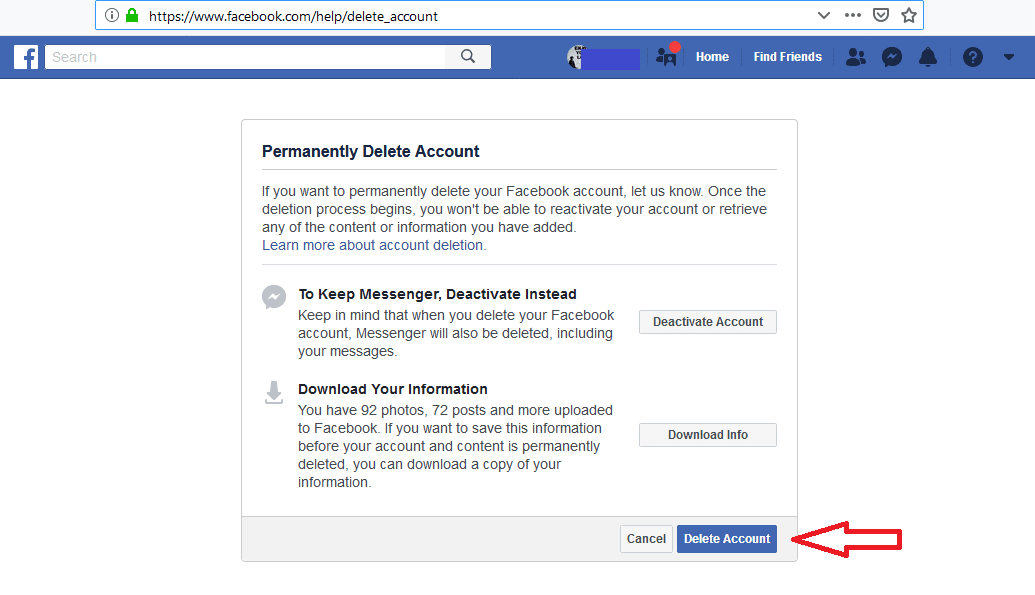Go to Home in the navigation bar
Viewport: 1035px width, 595px height.
pyautogui.click(x=712, y=57)
